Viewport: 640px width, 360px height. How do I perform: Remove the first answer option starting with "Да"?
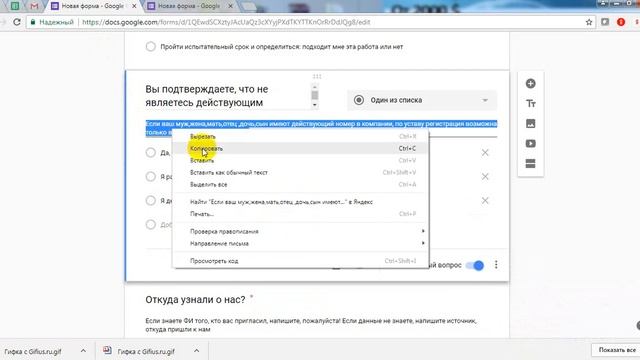(x=485, y=153)
